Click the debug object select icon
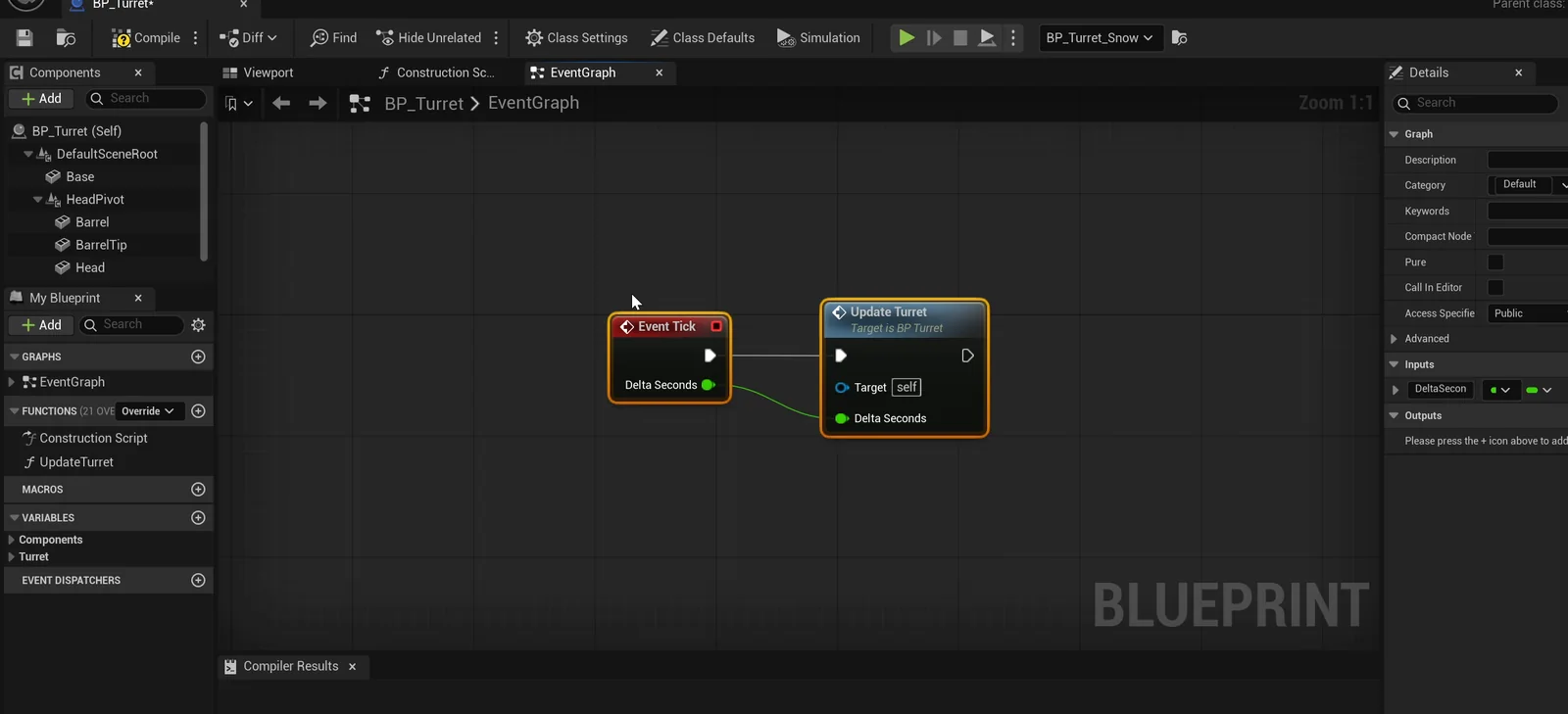This screenshot has height=714, width=1568. tap(1180, 38)
